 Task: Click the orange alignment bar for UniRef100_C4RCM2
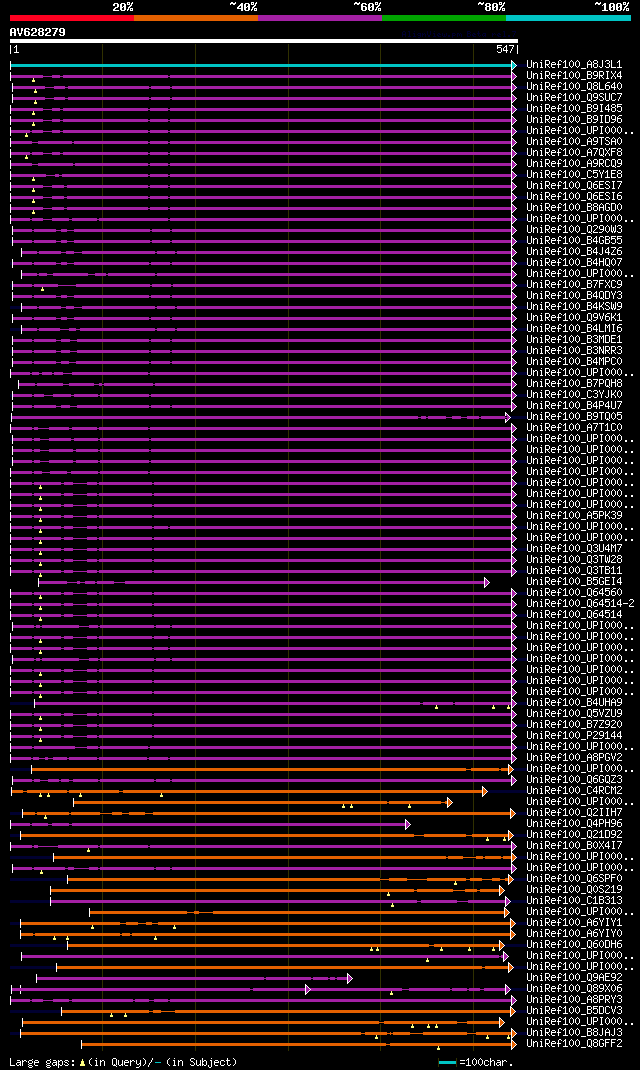pyautogui.click(x=250, y=791)
